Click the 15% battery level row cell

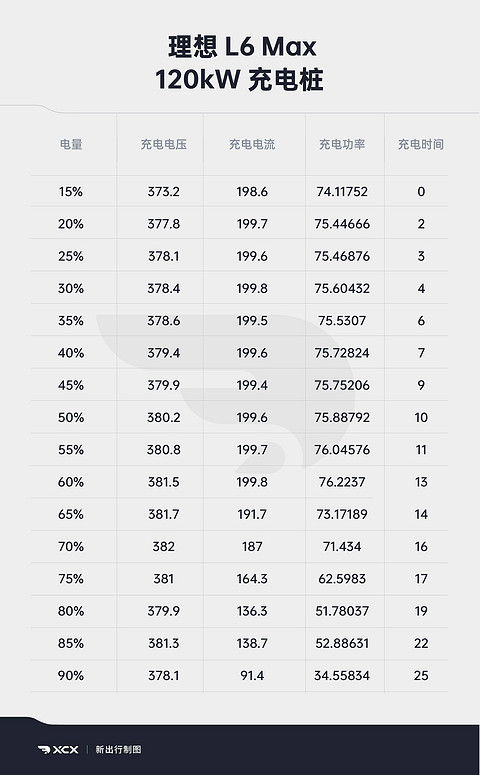click(71, 191)
